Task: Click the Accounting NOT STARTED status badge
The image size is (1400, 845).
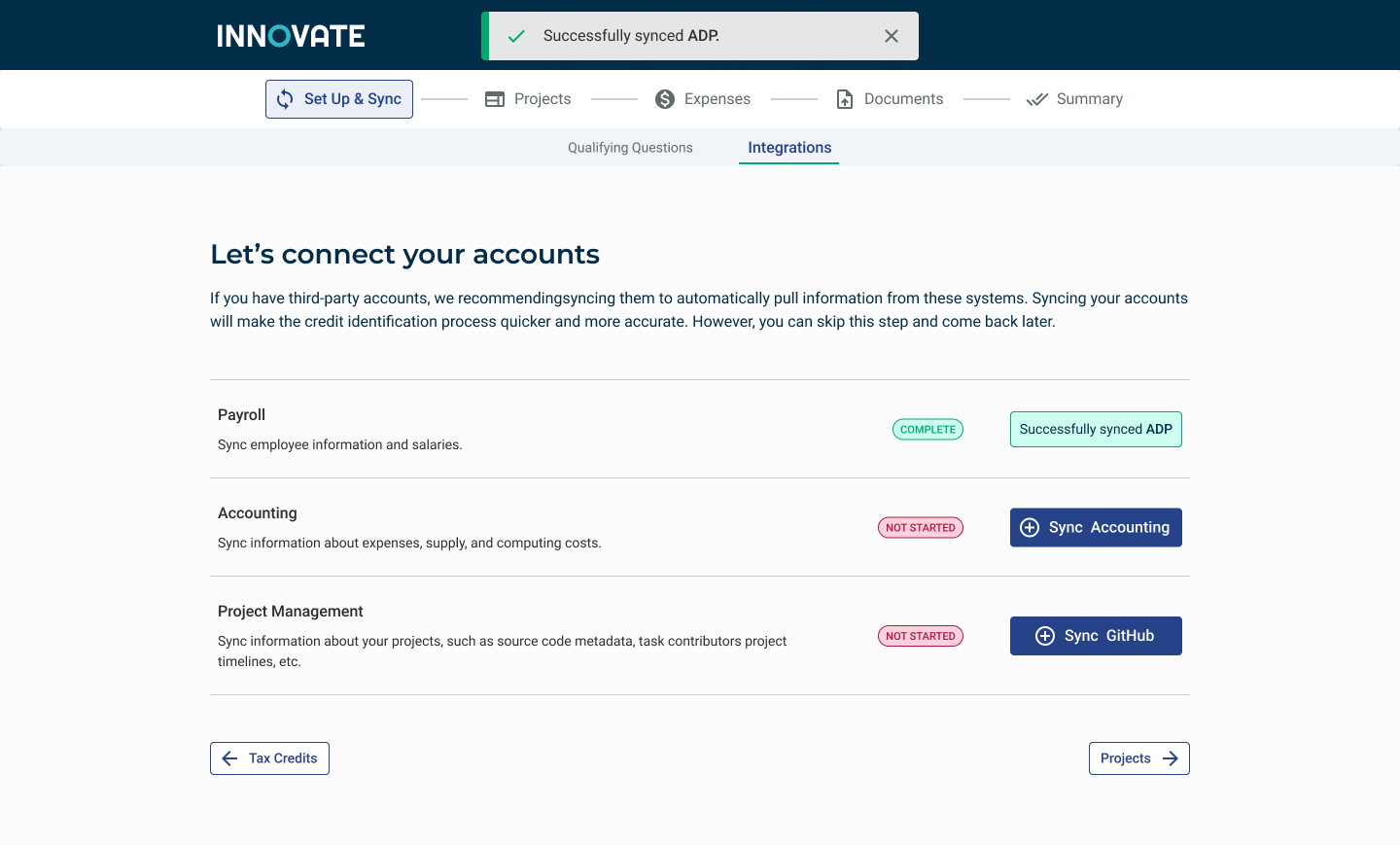Action: (920, 527)
